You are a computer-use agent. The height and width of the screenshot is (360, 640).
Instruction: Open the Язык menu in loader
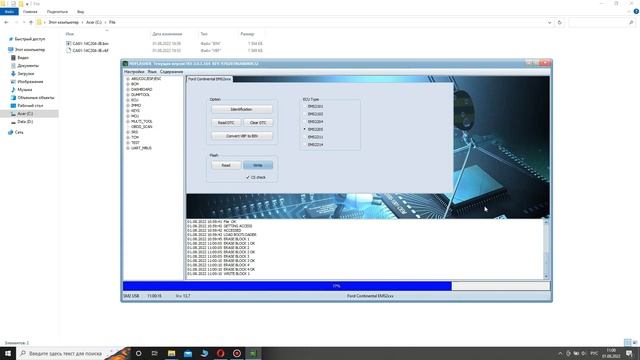point(152,72)
